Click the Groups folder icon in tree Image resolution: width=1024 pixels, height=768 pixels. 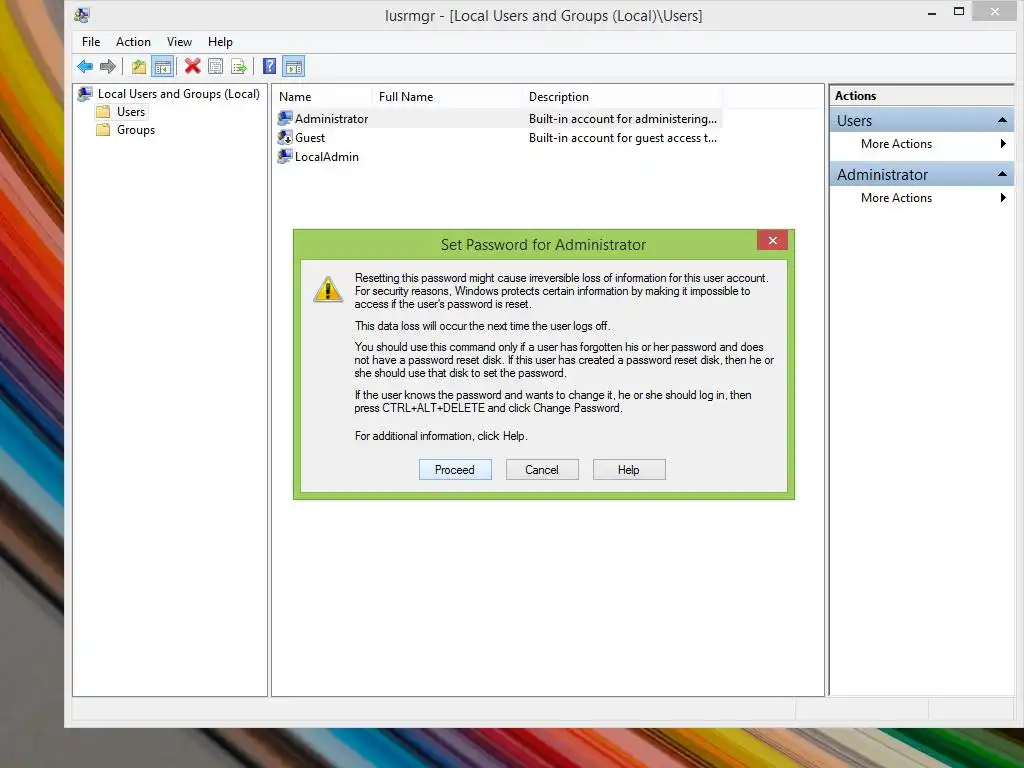pos(103,129)
